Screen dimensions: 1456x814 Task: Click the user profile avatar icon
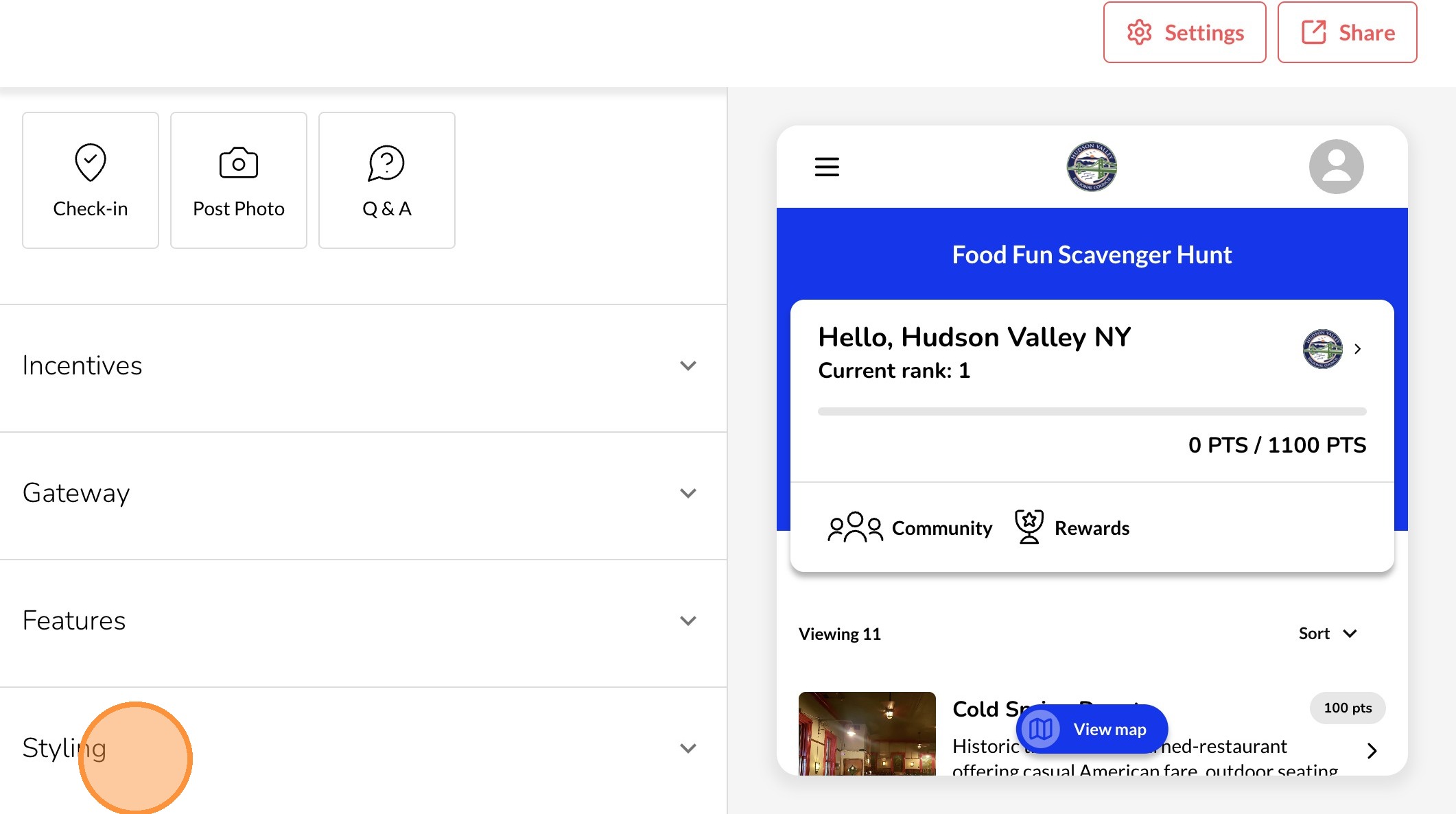pyautogui.click(x=1335, y=167)
